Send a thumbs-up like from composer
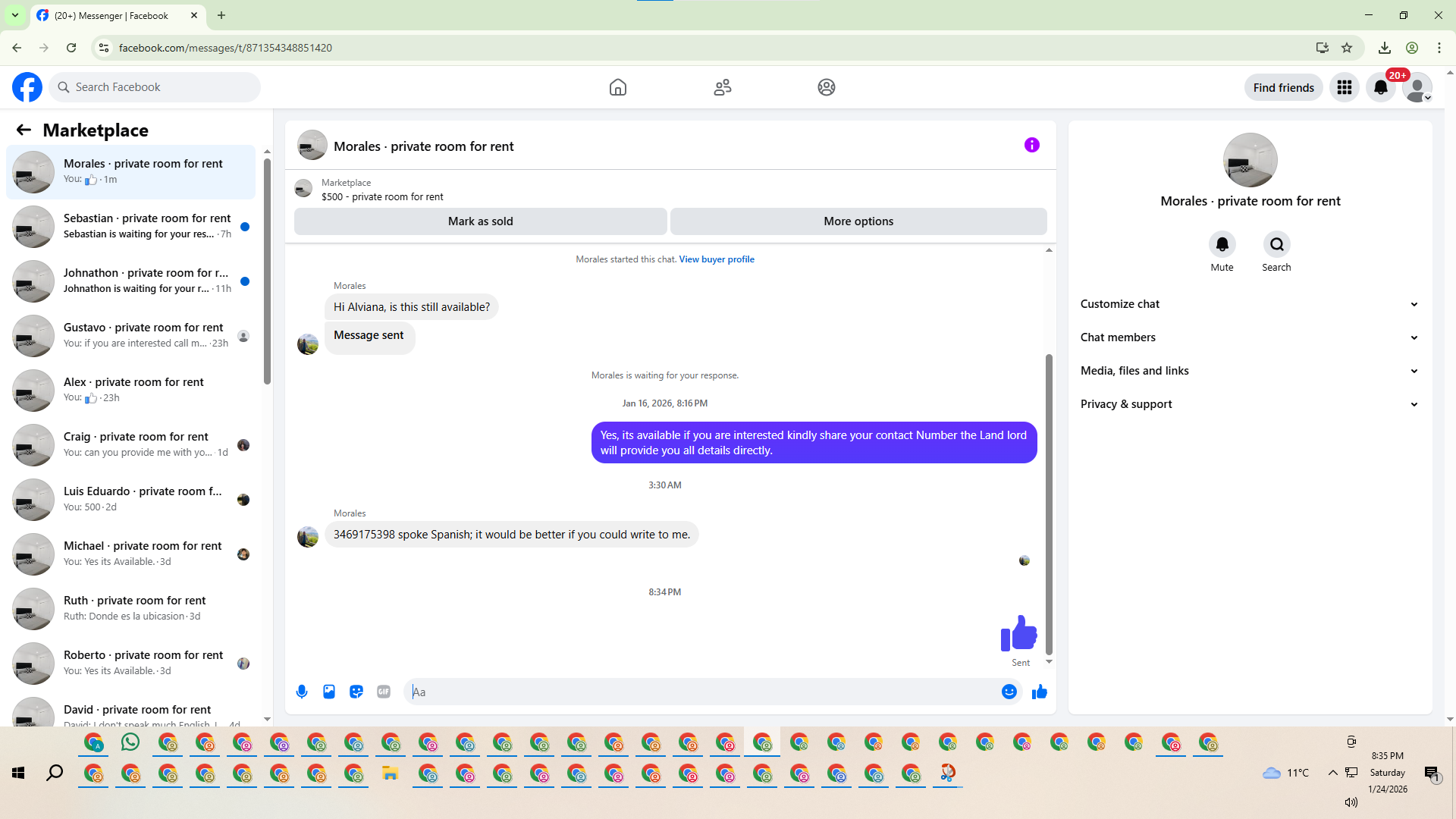This screenshot has width=1456, height=819. coord(1039,692)
